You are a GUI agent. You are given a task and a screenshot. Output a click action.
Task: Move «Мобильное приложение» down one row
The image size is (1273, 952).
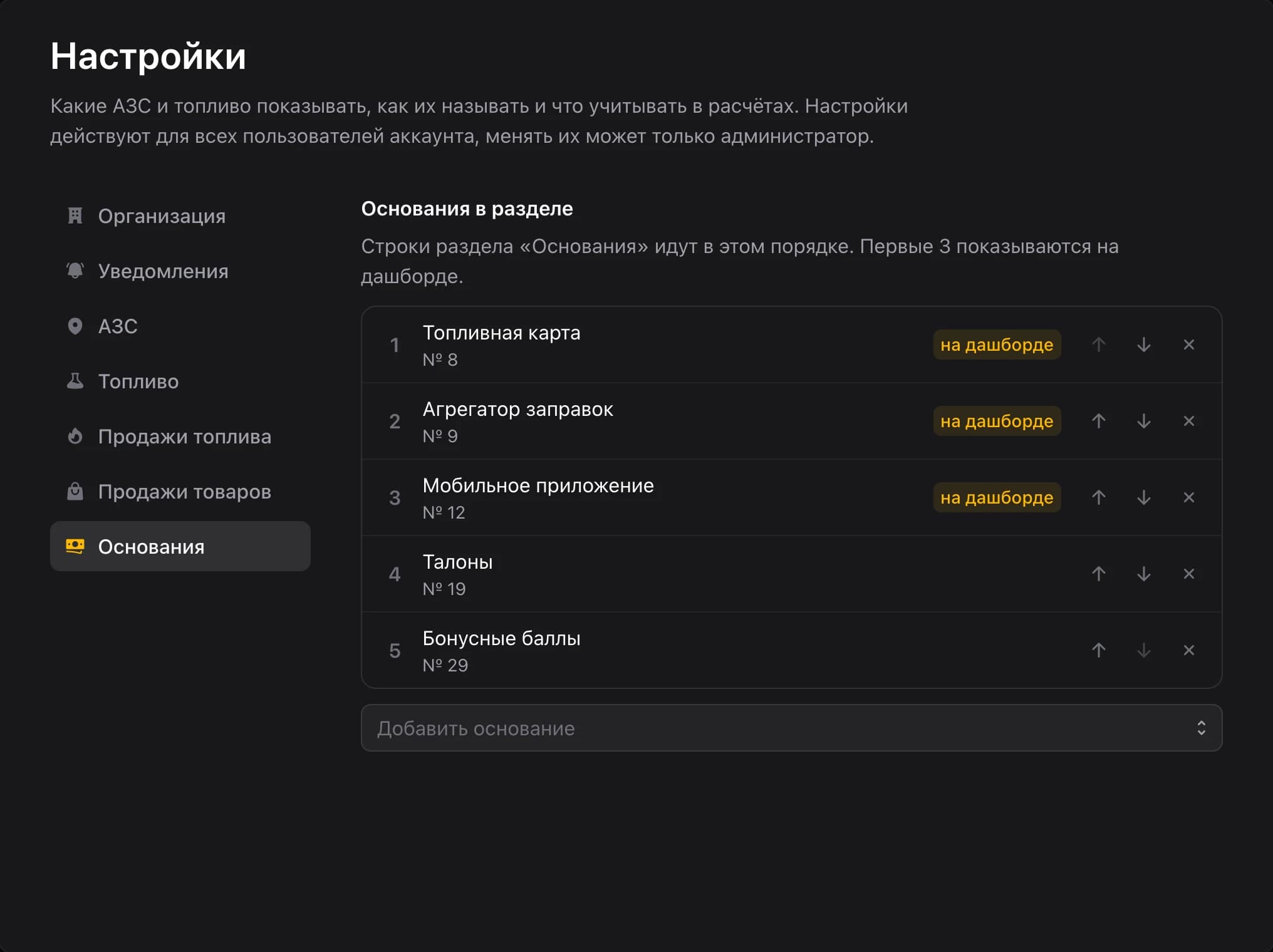(x=1143, y=497)
